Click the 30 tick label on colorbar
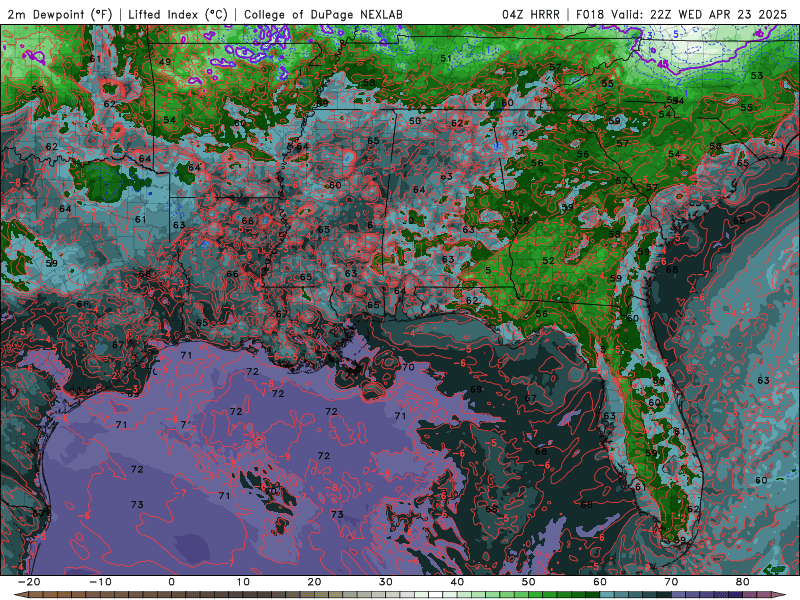The image size is (800, 600). click(x=386, y=582)
